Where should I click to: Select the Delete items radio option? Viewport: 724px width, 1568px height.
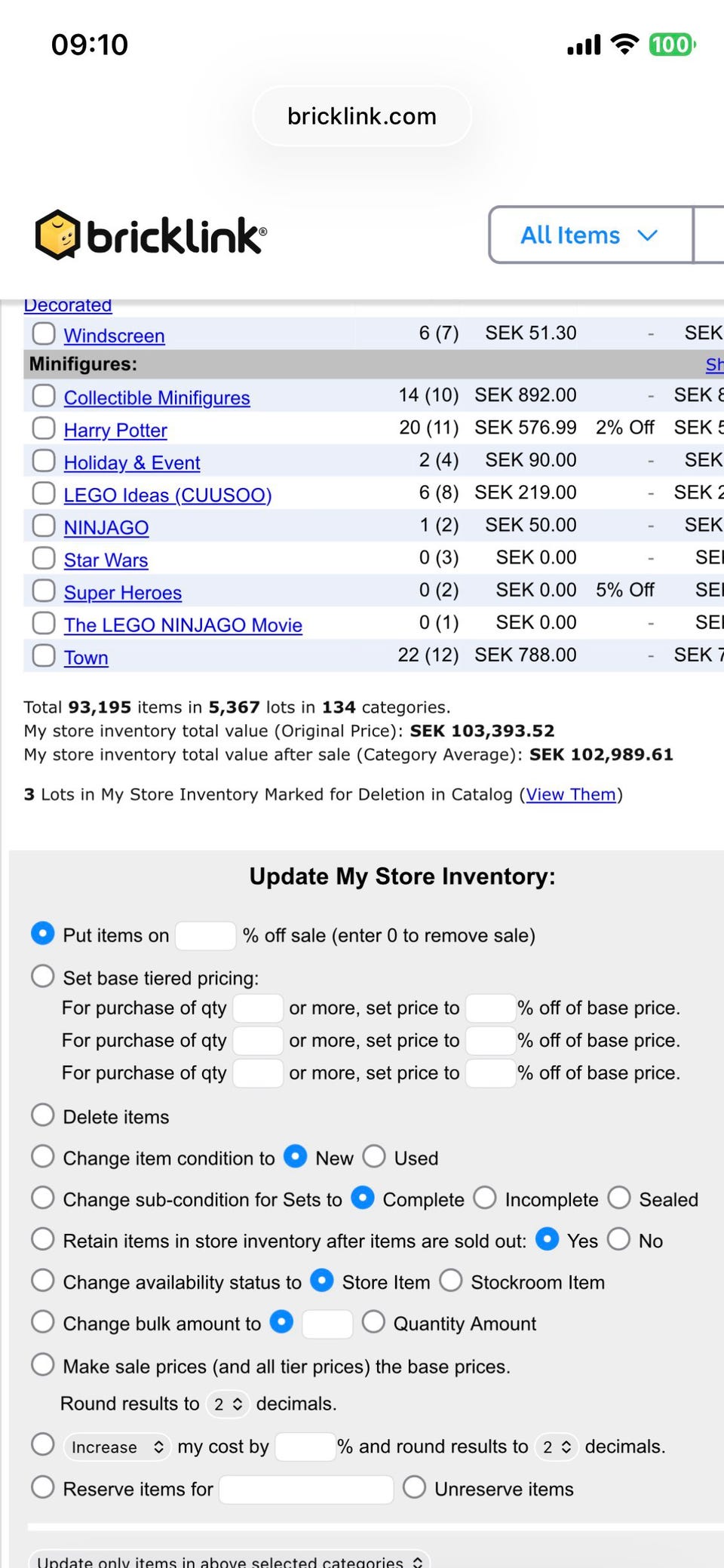point(43,1115)
